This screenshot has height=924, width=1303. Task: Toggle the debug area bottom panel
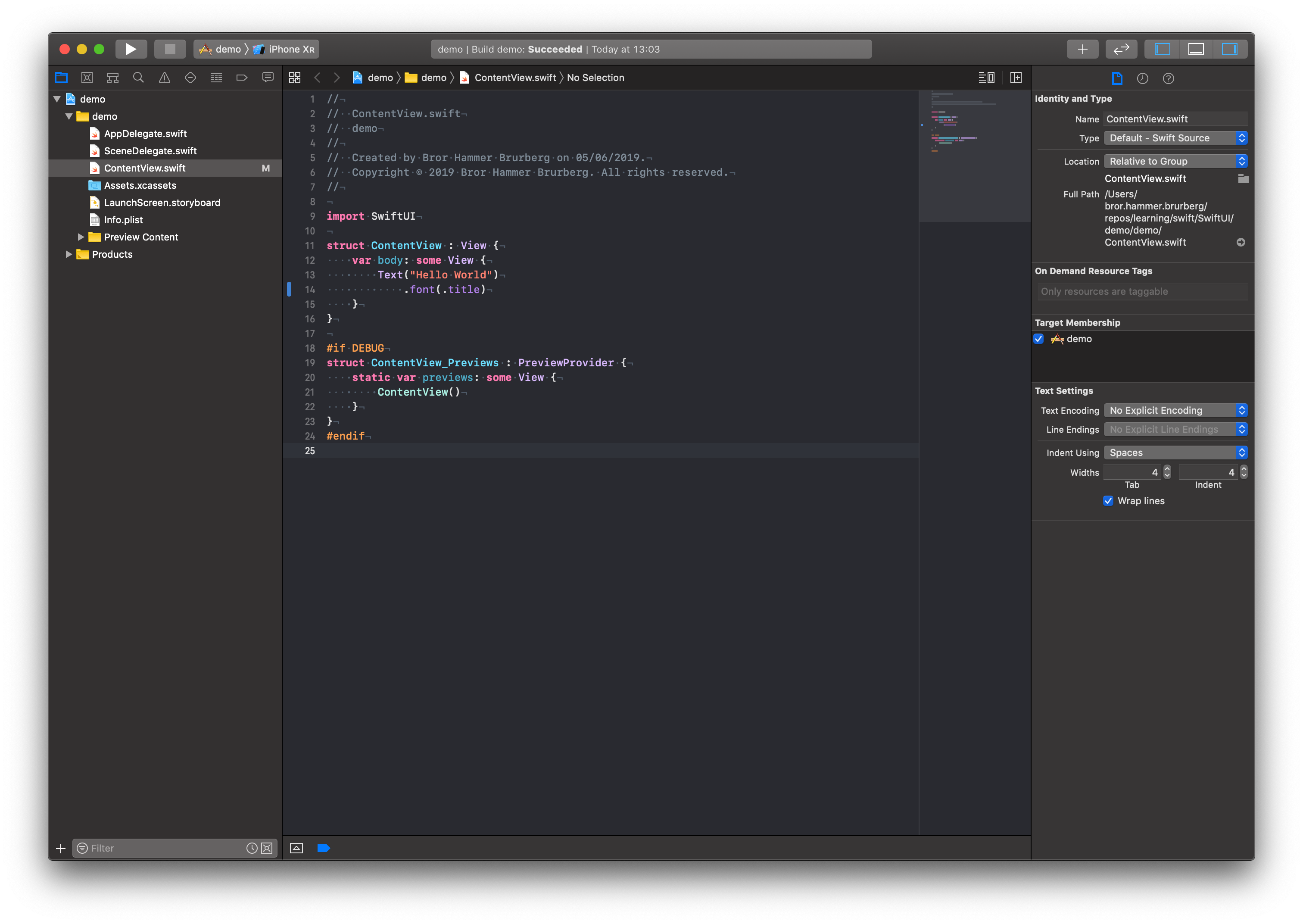[1196, 49]
